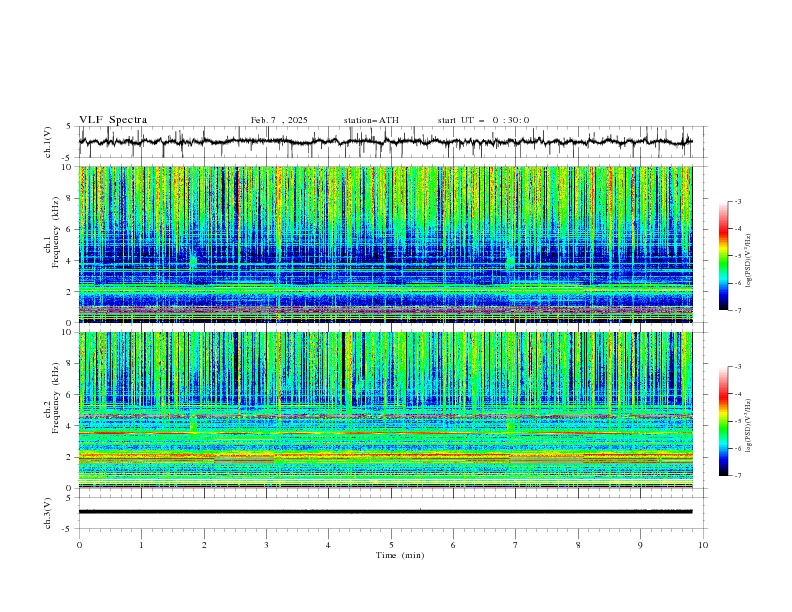
Task: Click time-axis tick label "1"
Action: click(141, 545)
